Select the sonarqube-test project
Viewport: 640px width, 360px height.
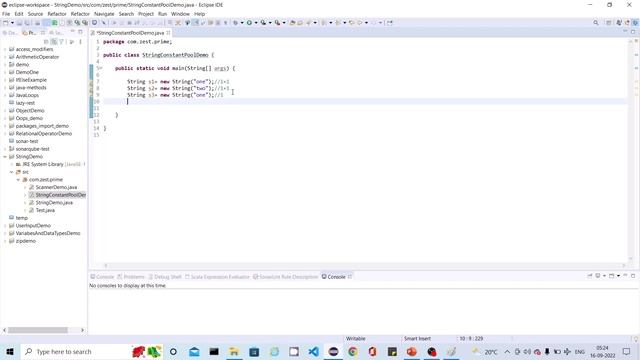[x=32, y=149]
